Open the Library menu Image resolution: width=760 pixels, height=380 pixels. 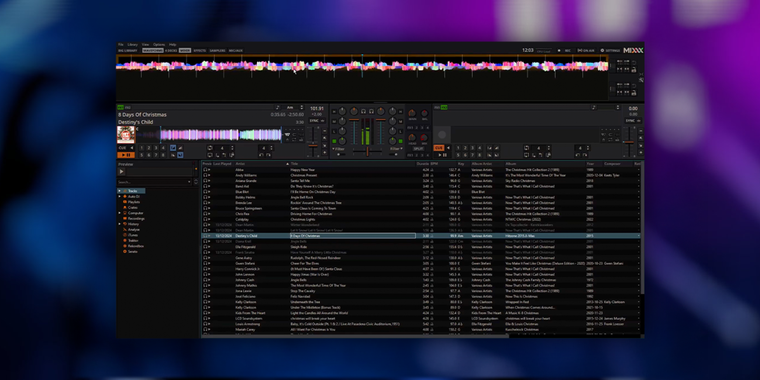(x=132, y=45)
